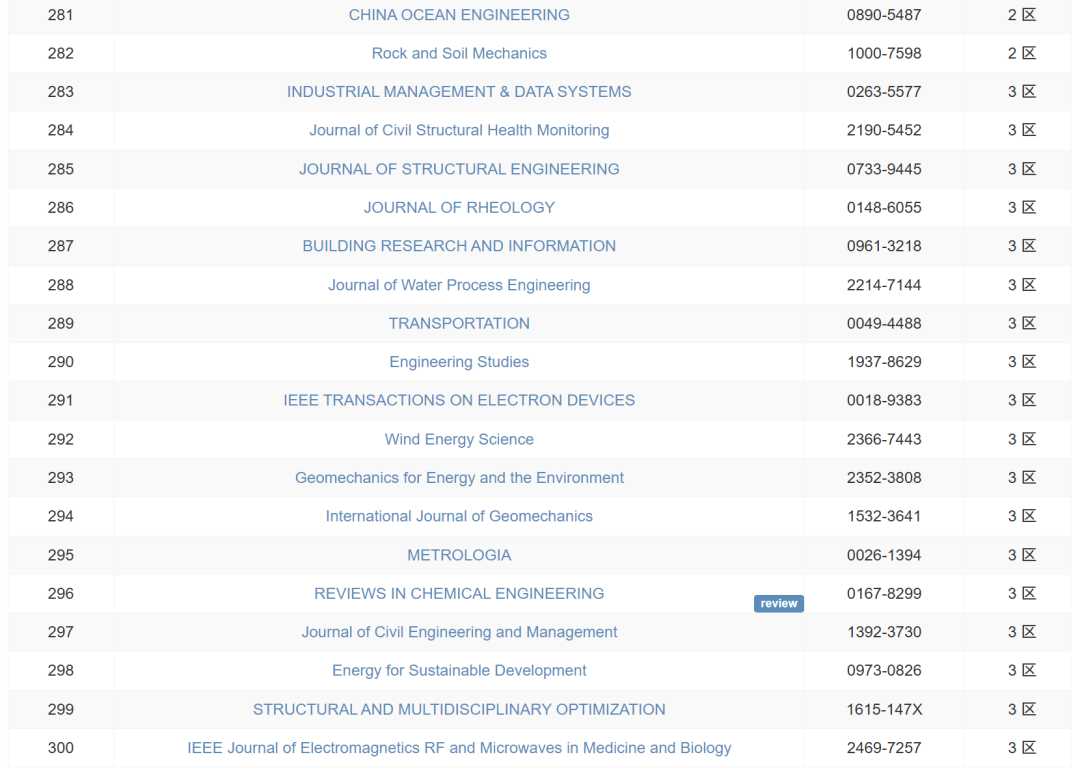This screenshot has width=1080, height=772.
Task: Click the TRANSPORTATION journal link
Action: pos(459,324)
